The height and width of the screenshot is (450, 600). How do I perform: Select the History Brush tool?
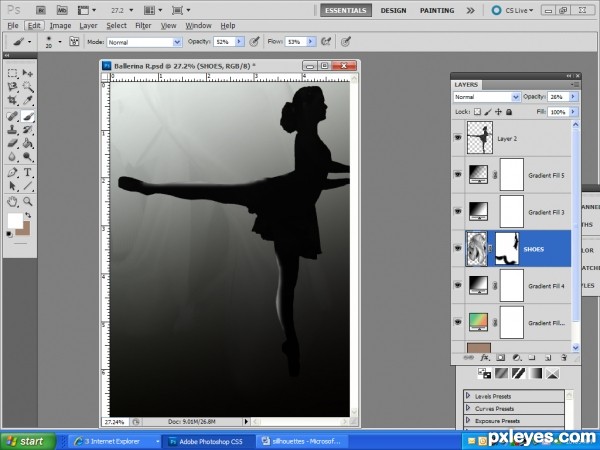pyautogui.click(x=28, y=129)
